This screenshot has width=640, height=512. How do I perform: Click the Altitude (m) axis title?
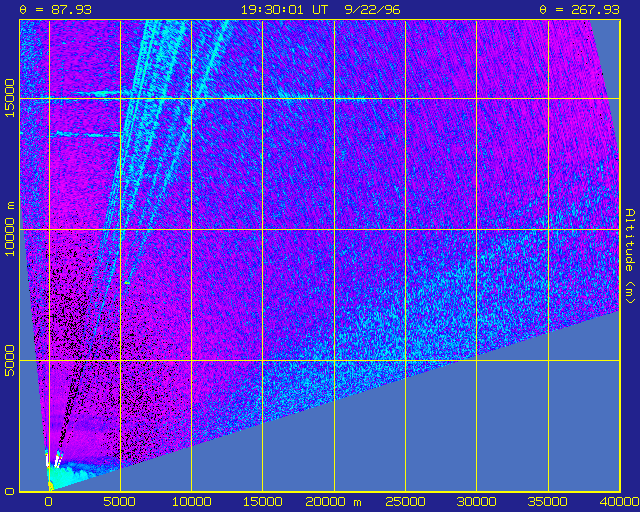631,256
